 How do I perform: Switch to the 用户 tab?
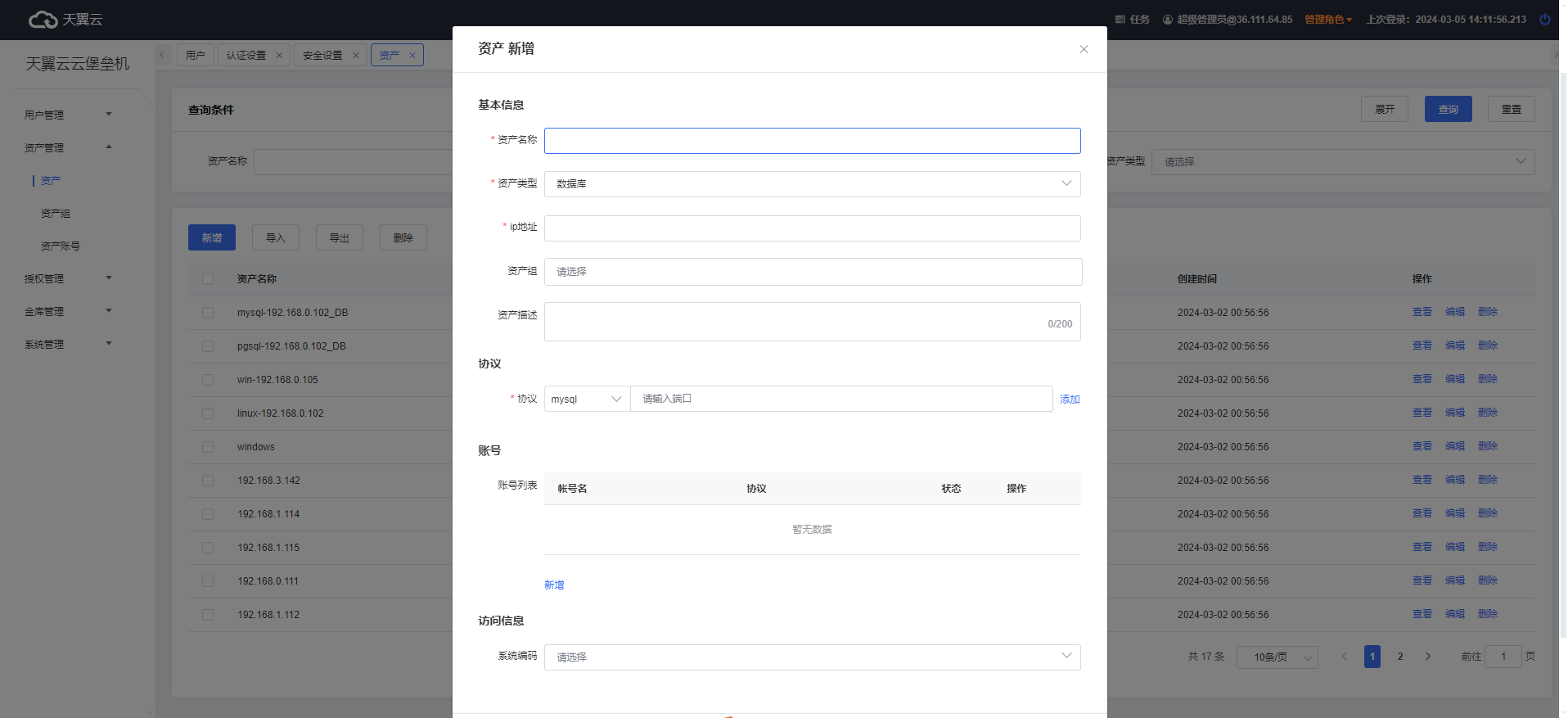pyautogui.click(x=195, y=56)
